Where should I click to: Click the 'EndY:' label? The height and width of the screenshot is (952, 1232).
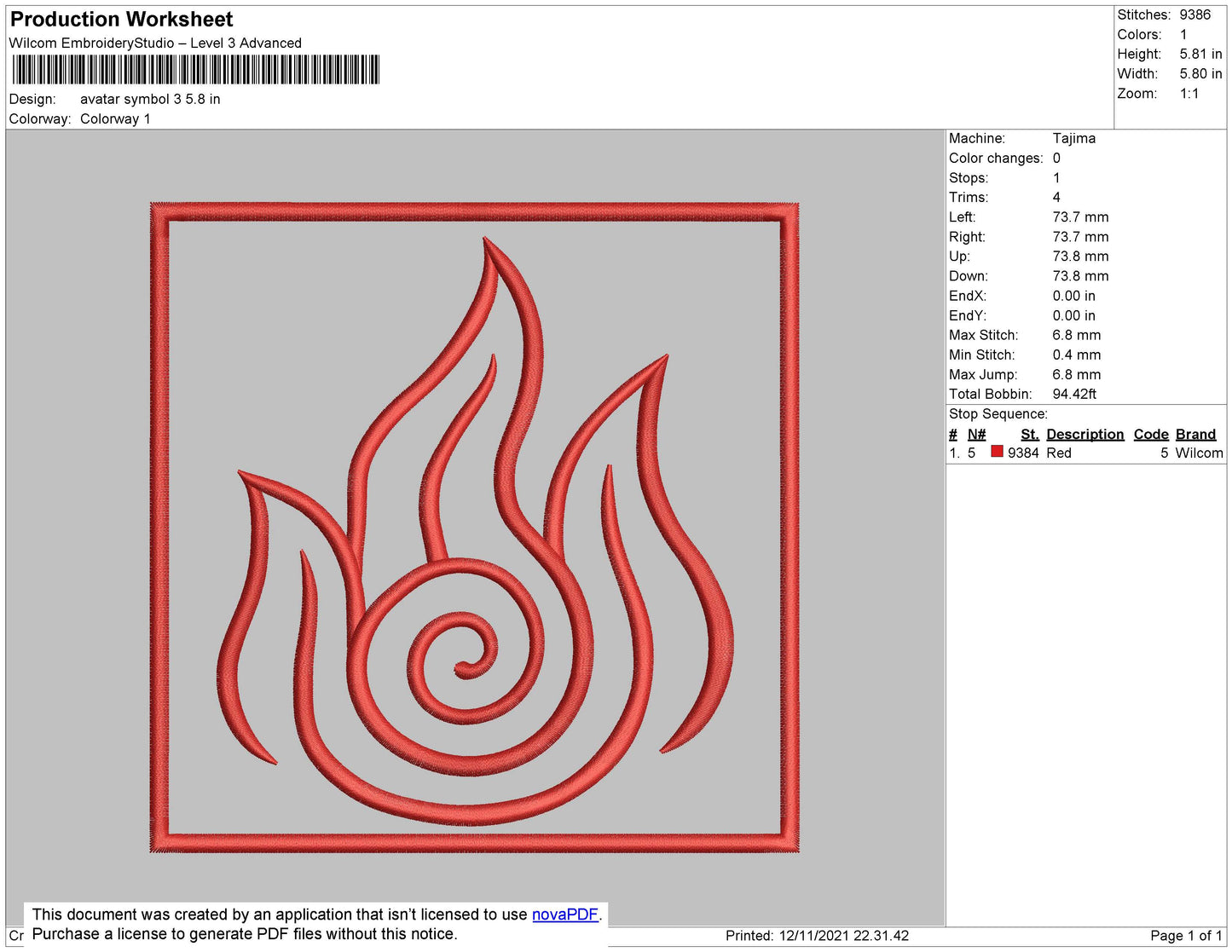968,315
